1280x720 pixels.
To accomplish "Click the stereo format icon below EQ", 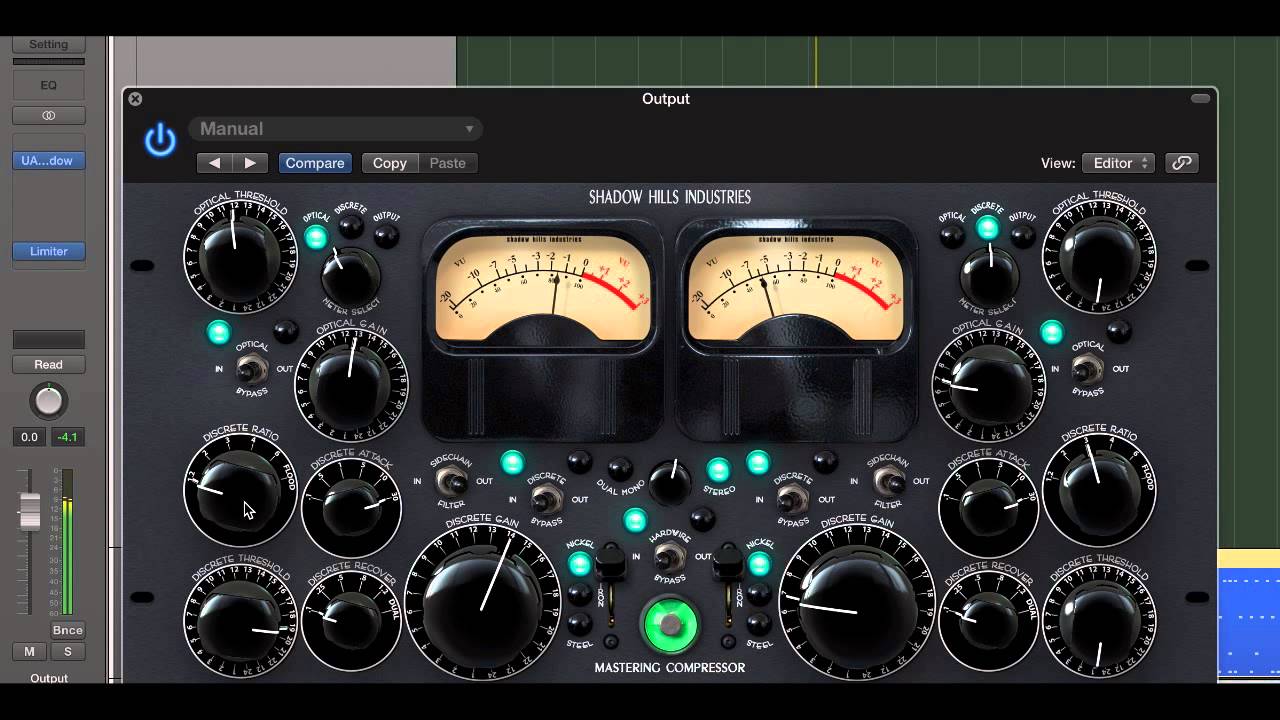I will 48,116.
